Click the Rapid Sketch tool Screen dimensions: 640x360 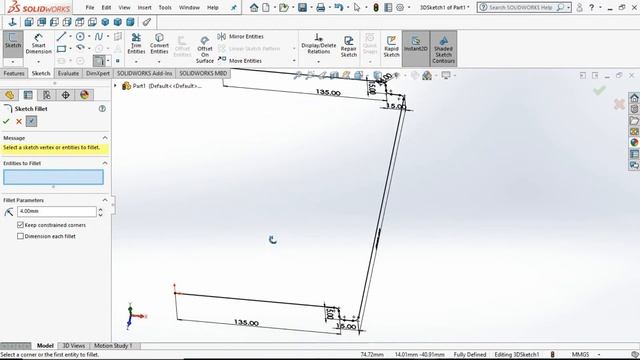click(391, 46)
